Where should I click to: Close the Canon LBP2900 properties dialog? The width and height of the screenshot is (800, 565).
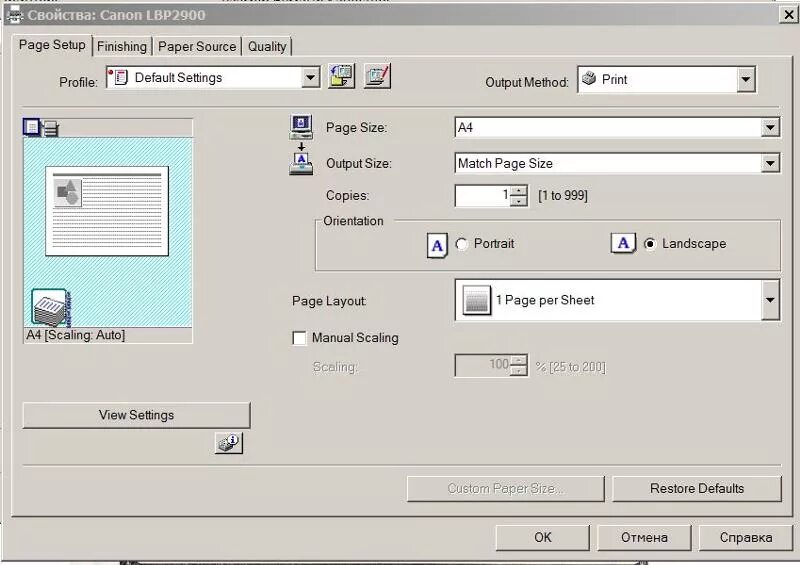(788, 15)
